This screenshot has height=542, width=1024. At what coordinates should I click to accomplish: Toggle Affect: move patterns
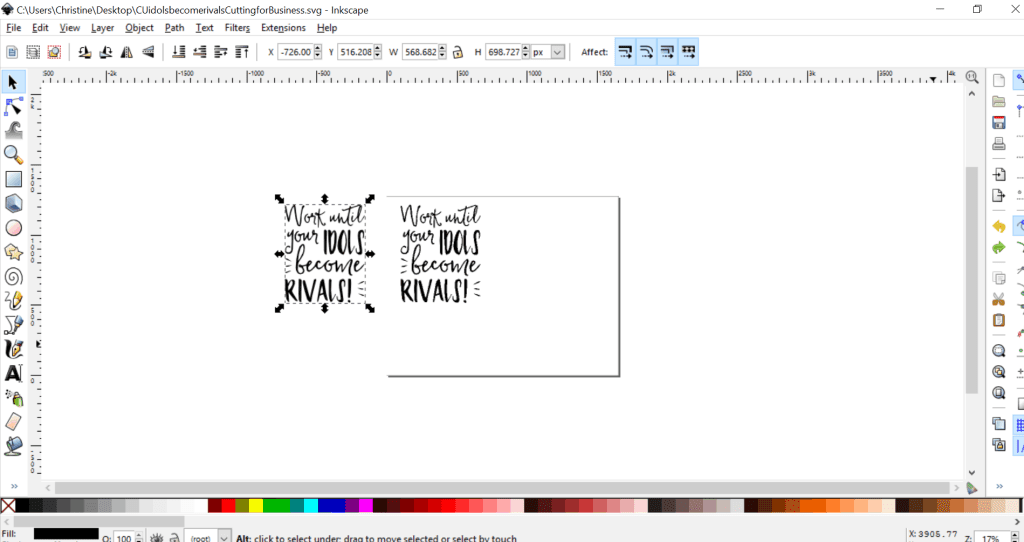coord(688,52)
